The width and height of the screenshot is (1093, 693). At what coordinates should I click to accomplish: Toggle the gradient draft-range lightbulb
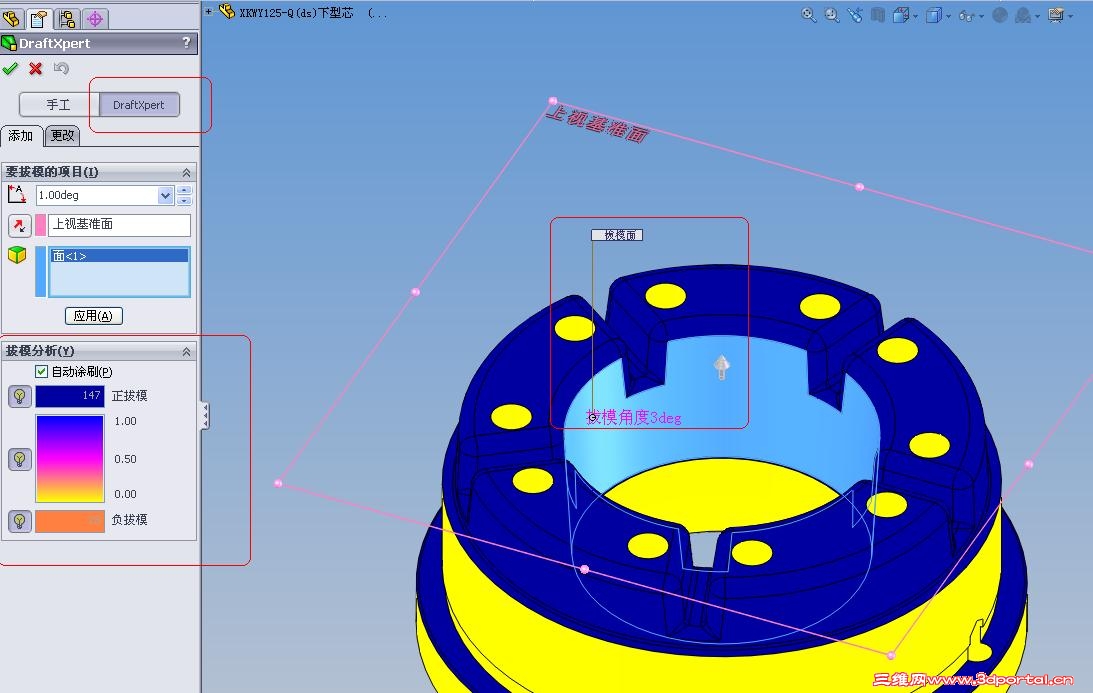[20, 459]
